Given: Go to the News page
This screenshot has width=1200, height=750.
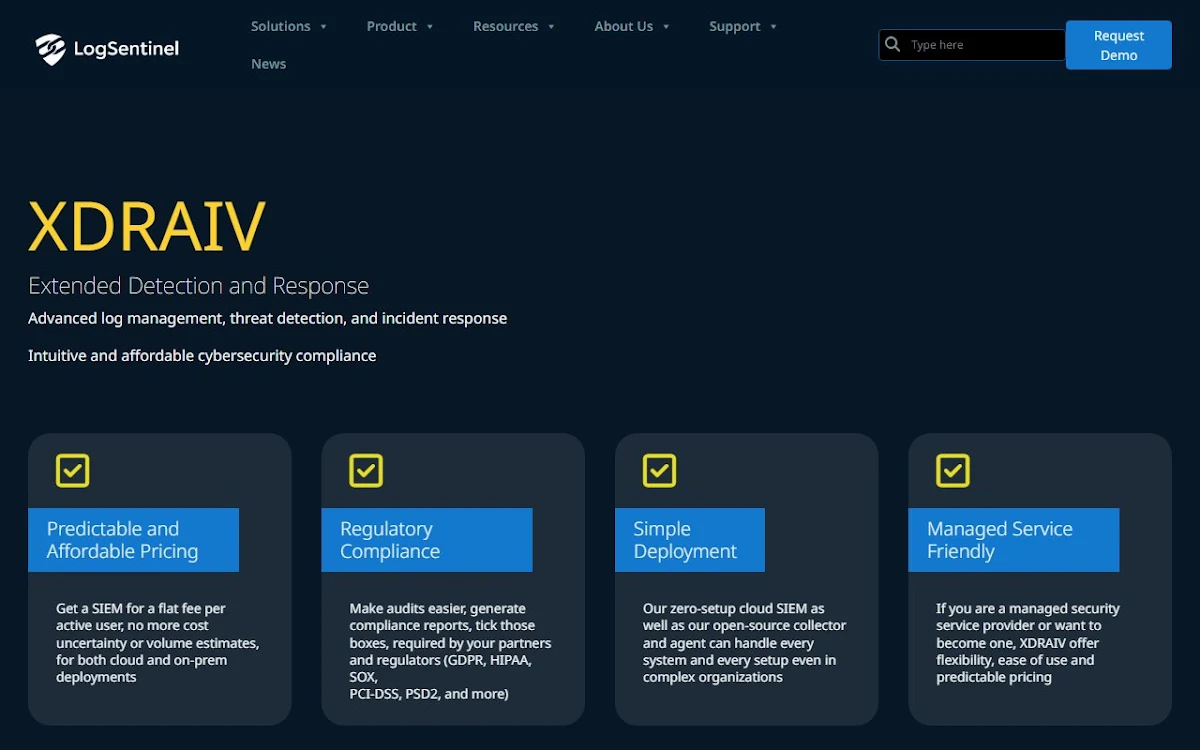Looking at the screenshot, I should pos(269,64).
